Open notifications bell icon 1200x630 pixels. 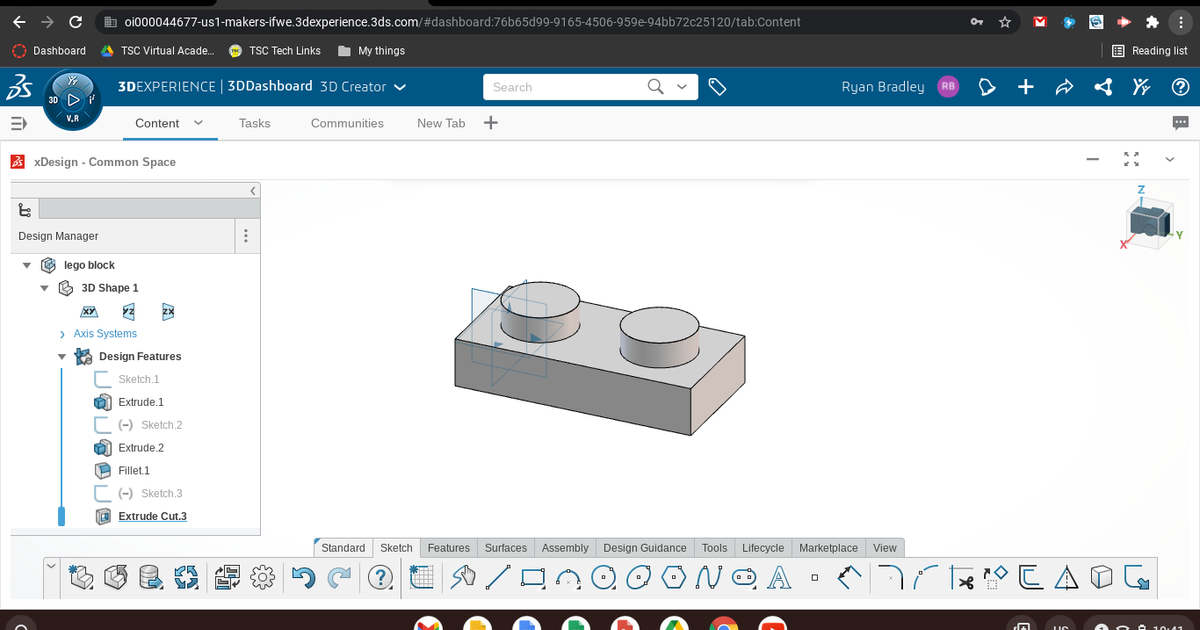(988, 87)
